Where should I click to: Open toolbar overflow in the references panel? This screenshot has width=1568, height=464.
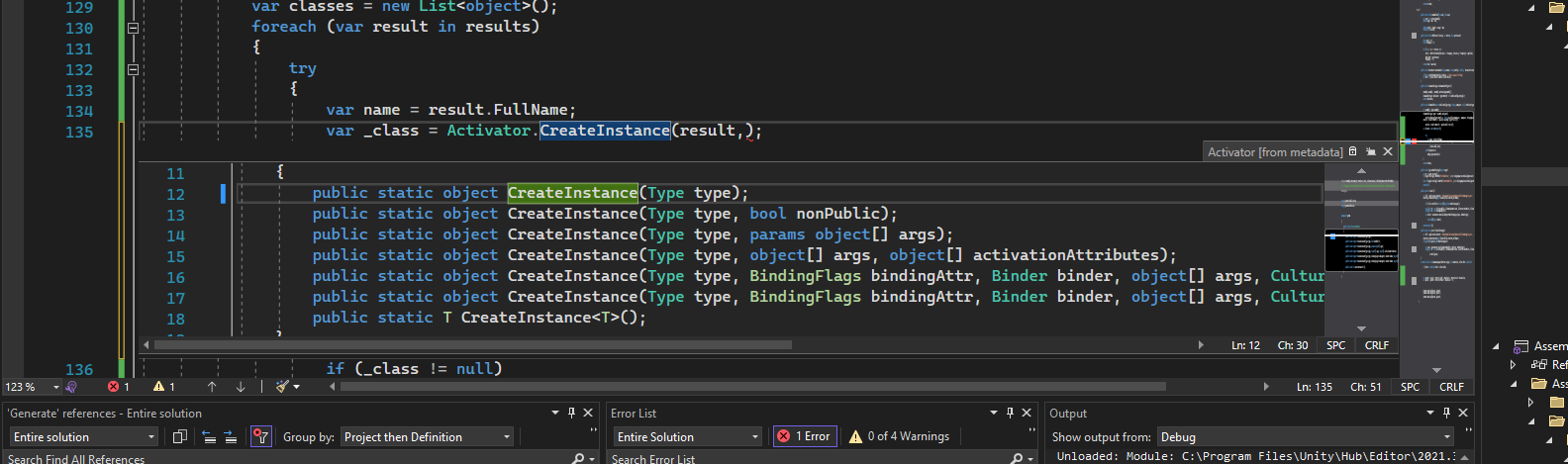click(594, 431)
